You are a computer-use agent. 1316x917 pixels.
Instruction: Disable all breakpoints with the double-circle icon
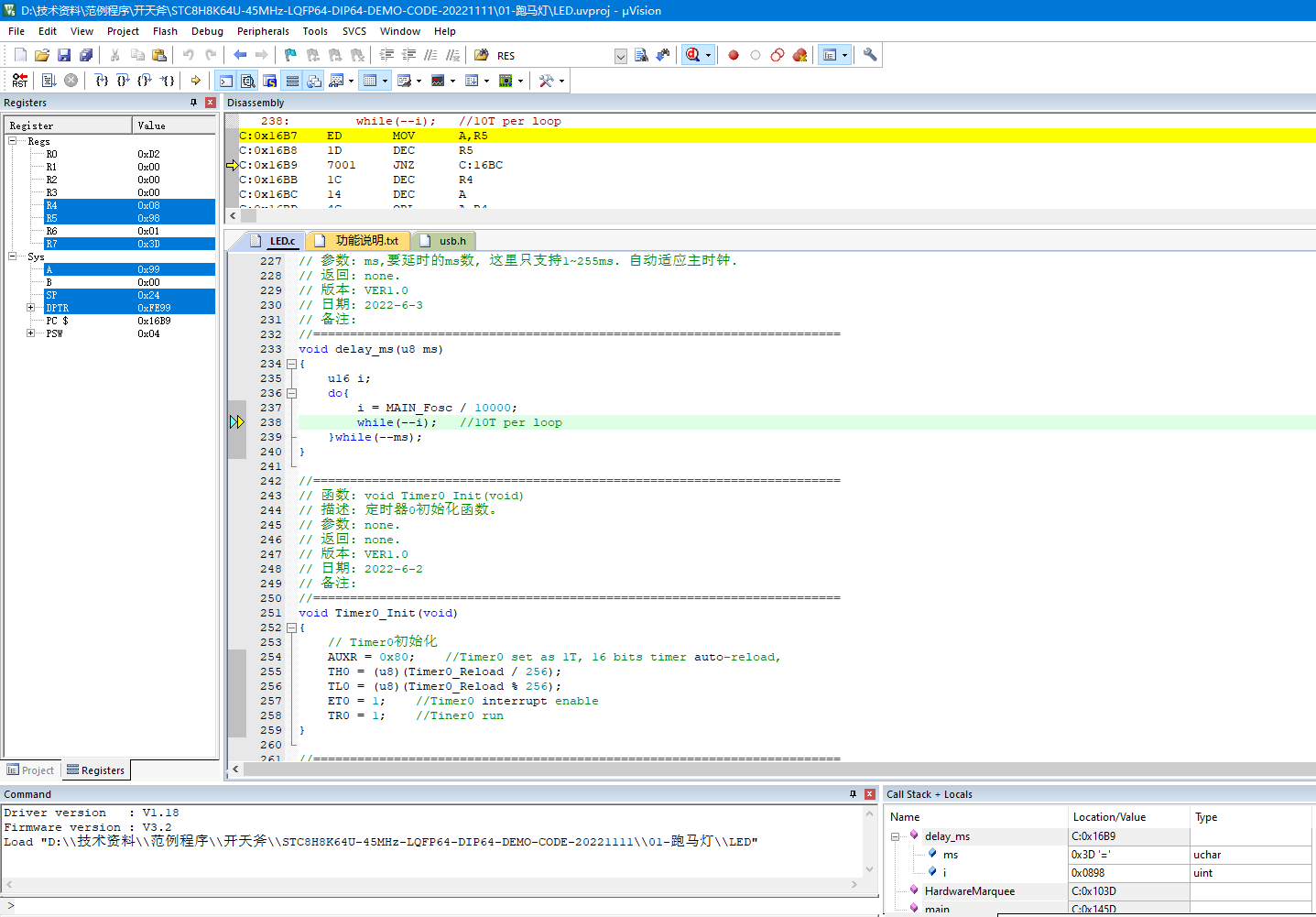coord(778,55)
